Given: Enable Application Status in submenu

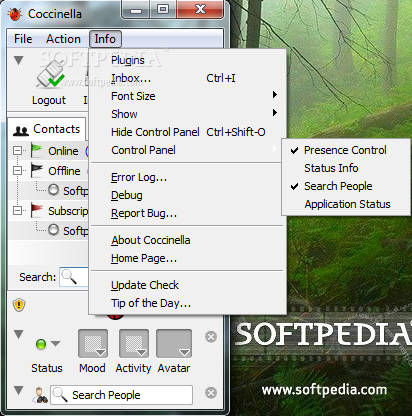Looking at the screenshot, I should coord(346,204).
